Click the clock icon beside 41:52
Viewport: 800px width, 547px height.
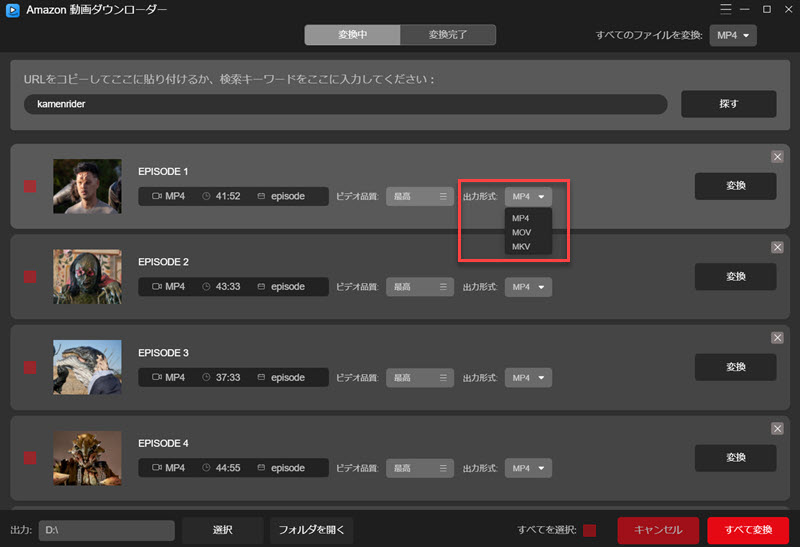point(206,196)
